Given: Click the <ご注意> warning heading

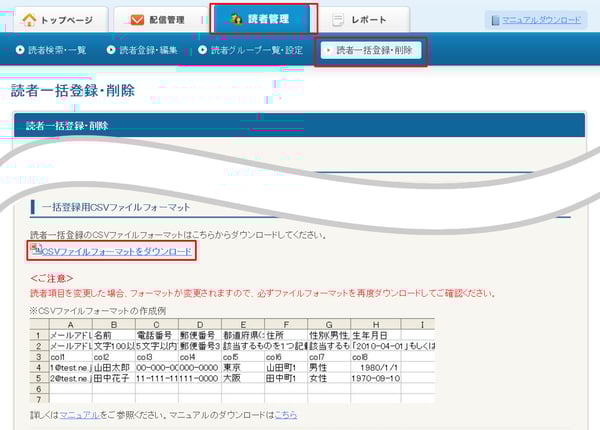Looking at the screenshot, I should point(52,278).
